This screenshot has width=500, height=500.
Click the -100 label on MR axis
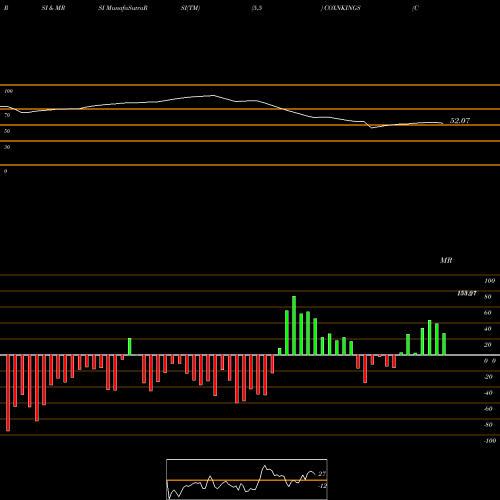[x=490, y=441]
